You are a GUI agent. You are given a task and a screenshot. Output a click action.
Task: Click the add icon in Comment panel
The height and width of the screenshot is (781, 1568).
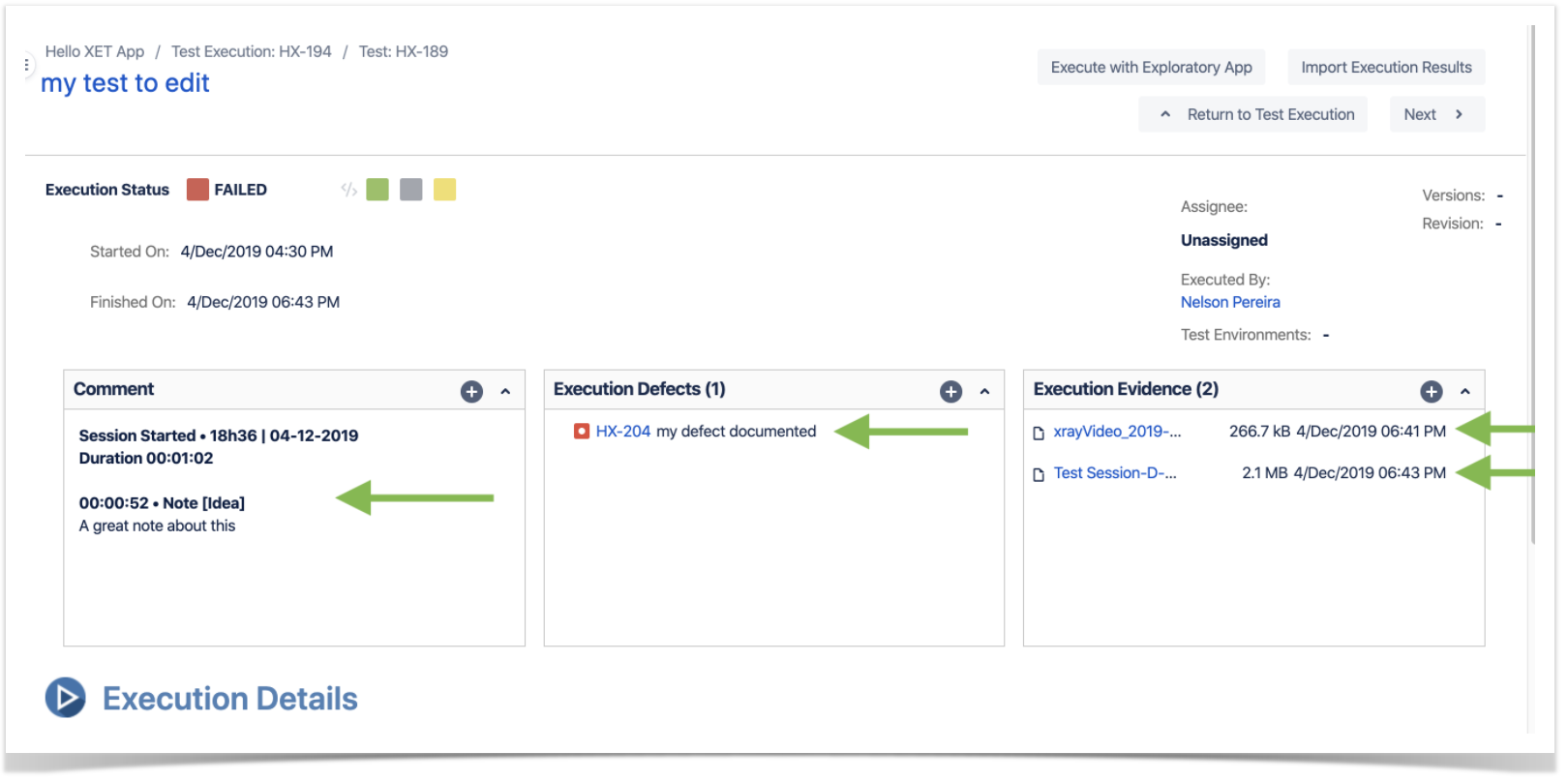coord(471,392)
